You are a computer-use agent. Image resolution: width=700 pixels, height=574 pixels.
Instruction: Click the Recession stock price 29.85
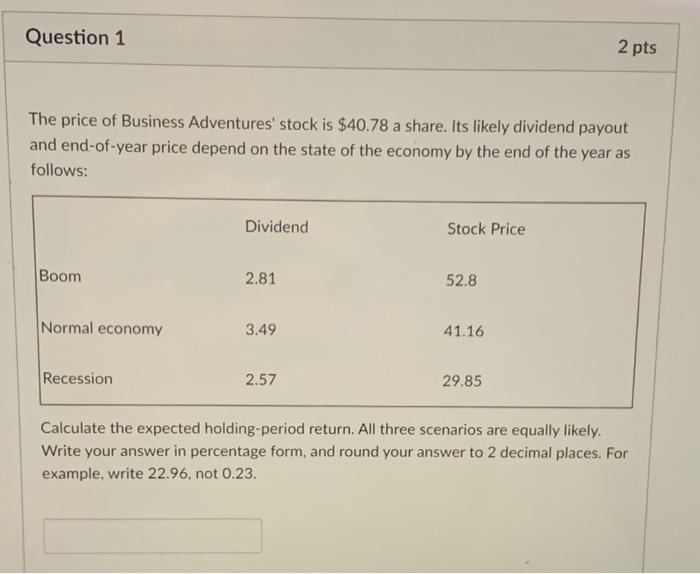462,381
